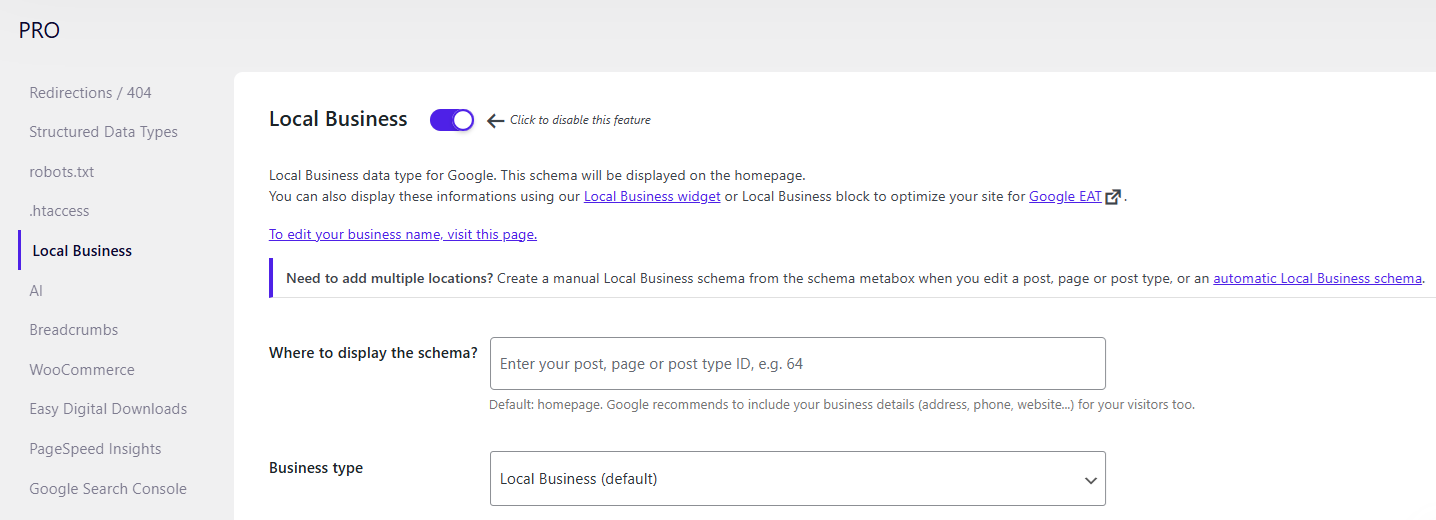The height and width of the screenshot is (520, 1436).
Task: Open the robots.txt tab
Action: tap(61, 172)
